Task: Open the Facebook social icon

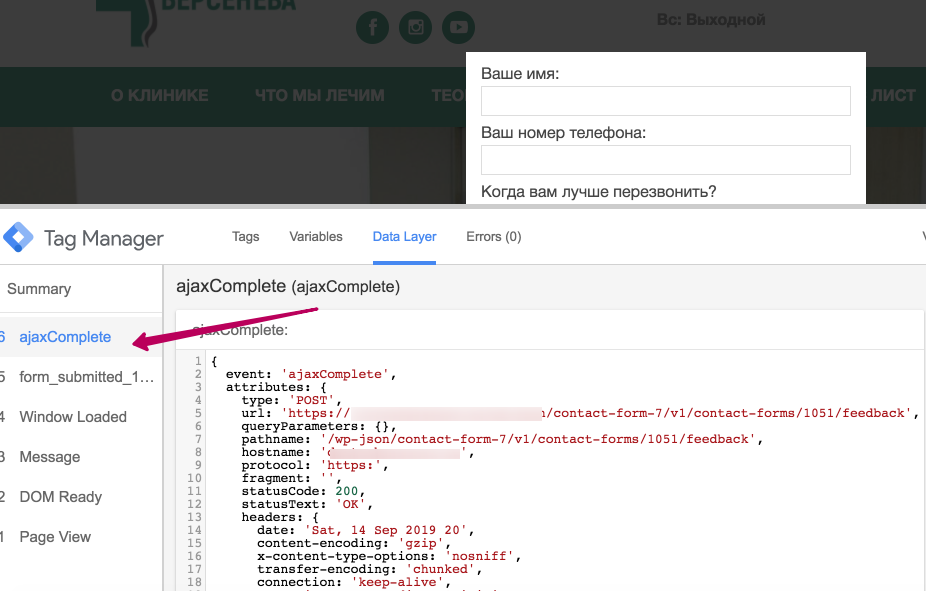Action: coord(373,27)
